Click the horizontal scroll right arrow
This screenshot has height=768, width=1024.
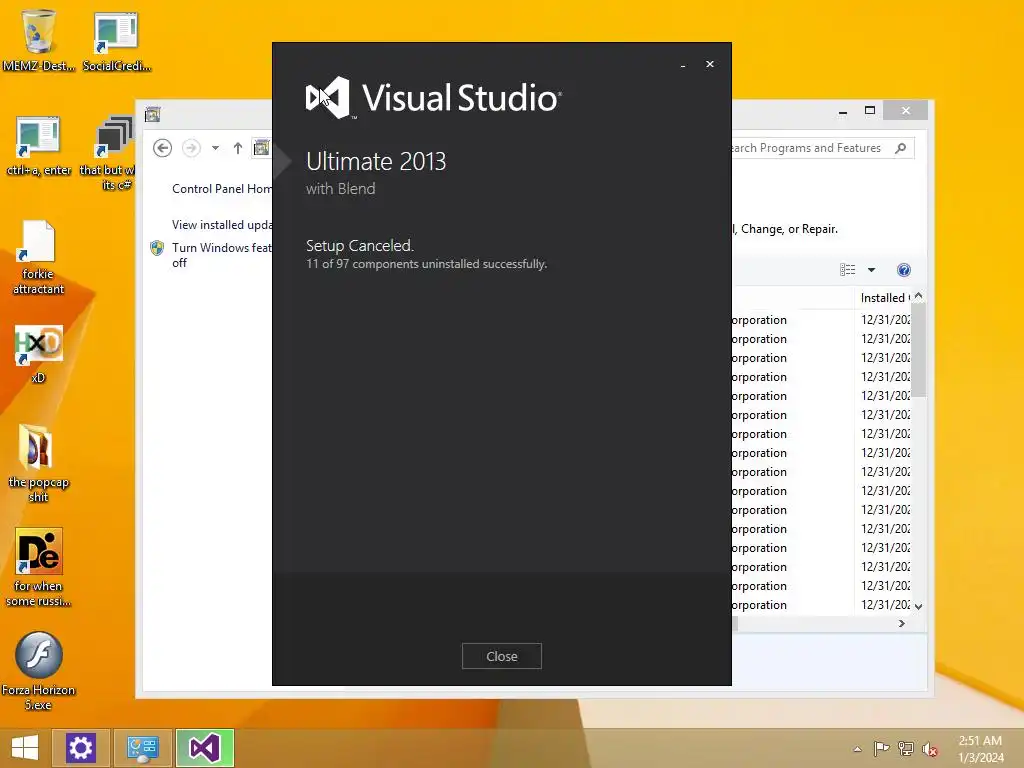902,624
